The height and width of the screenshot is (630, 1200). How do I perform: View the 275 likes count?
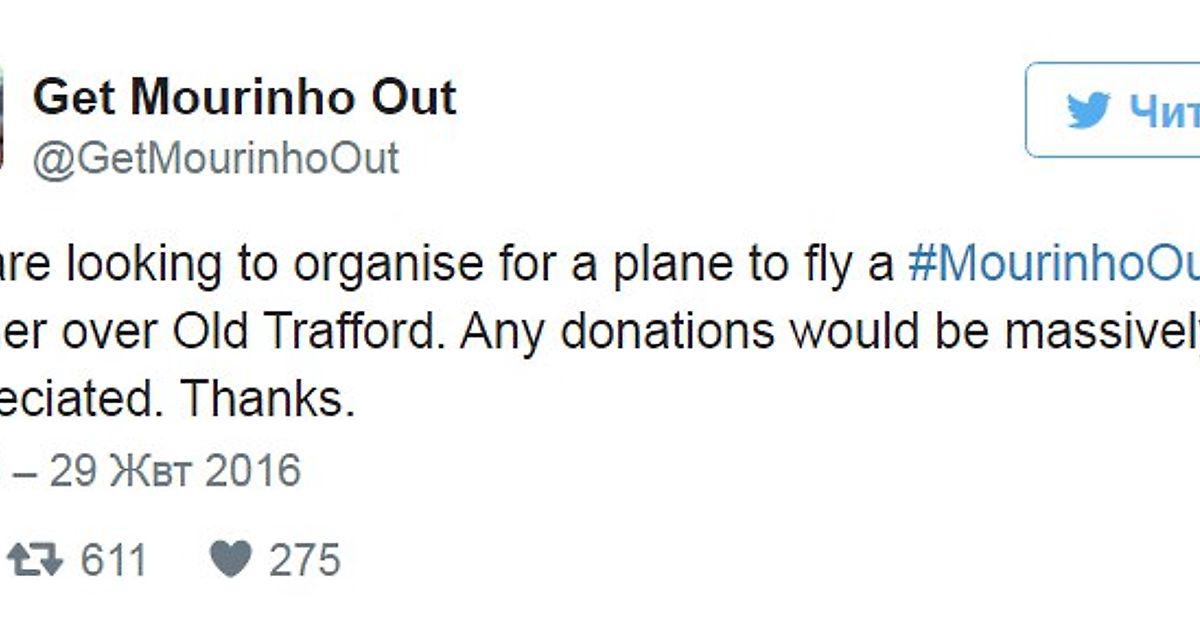point(304,559)
